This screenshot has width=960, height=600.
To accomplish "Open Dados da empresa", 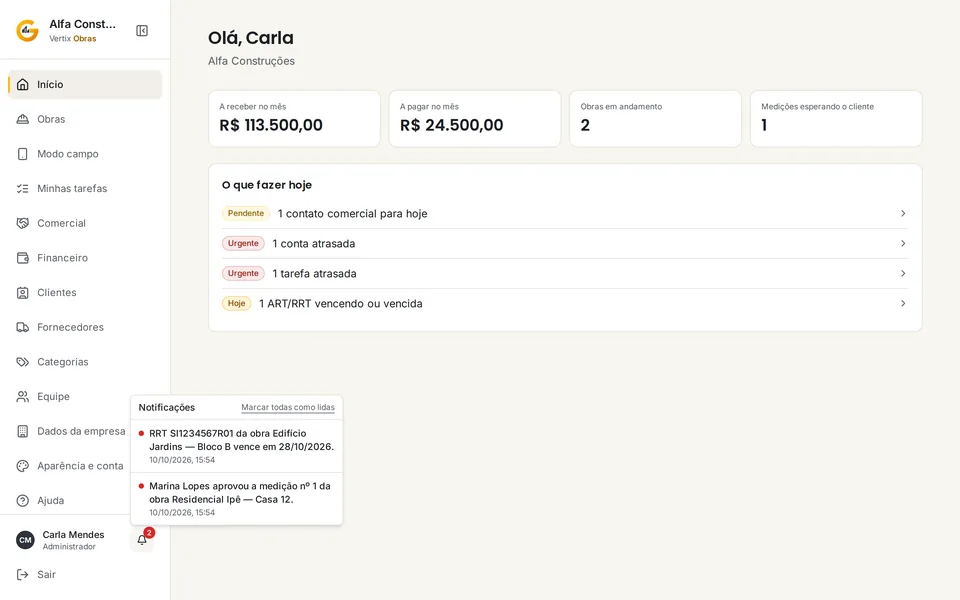I will pyautogui.click(x=69, y=432).
